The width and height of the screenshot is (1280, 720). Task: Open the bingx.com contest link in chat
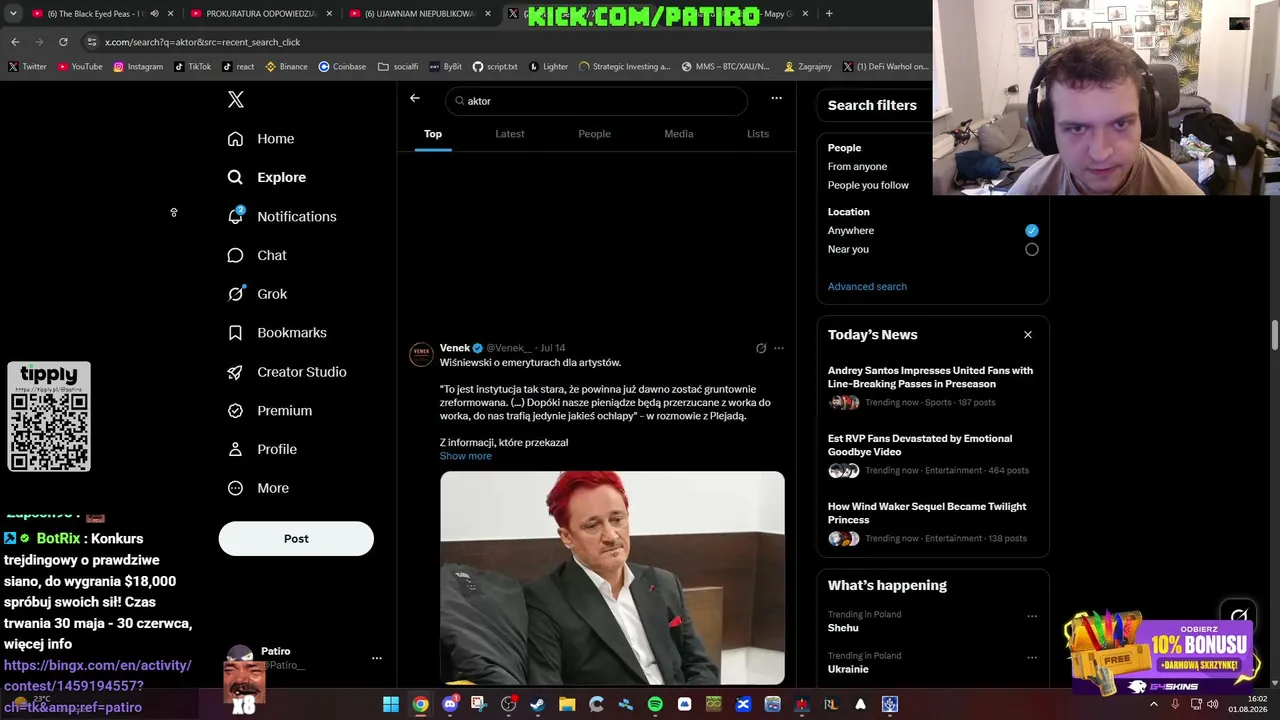pyautogui.click(x=98, y=686)
